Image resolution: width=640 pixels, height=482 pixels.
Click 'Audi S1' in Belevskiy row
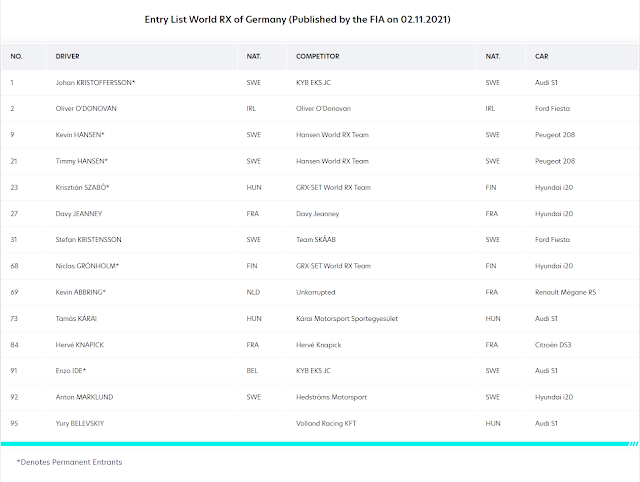click(x=546, y=423)
